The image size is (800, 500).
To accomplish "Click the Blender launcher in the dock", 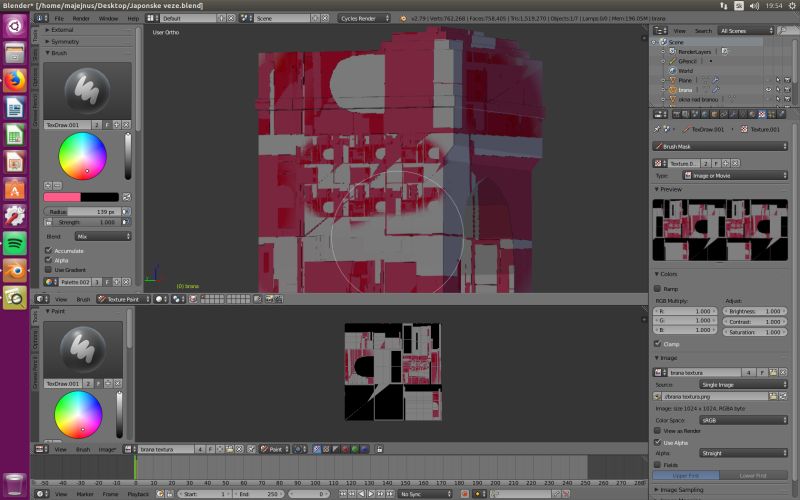I will tap(15, 270).
